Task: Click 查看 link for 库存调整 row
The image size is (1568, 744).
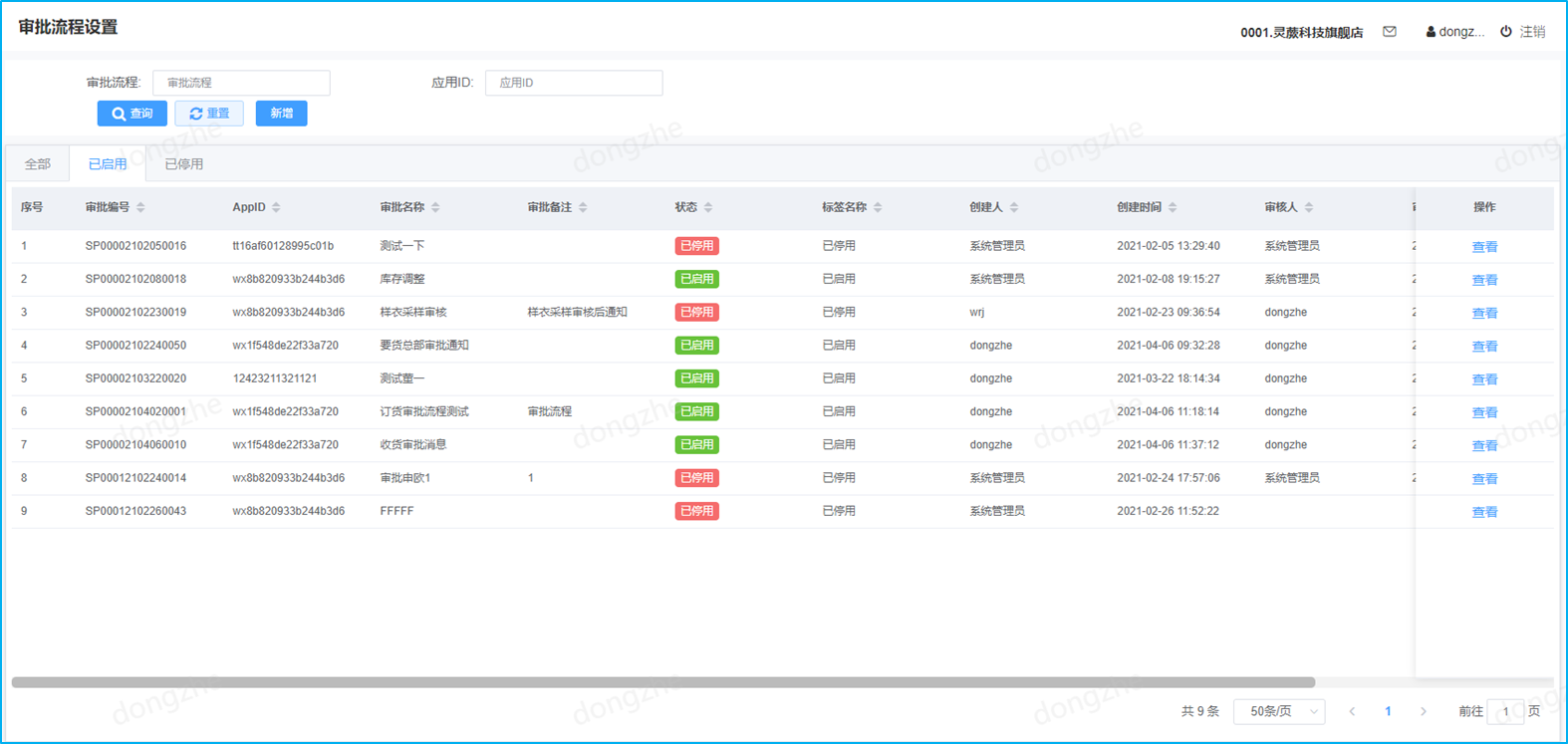Action: [1484, 280]
